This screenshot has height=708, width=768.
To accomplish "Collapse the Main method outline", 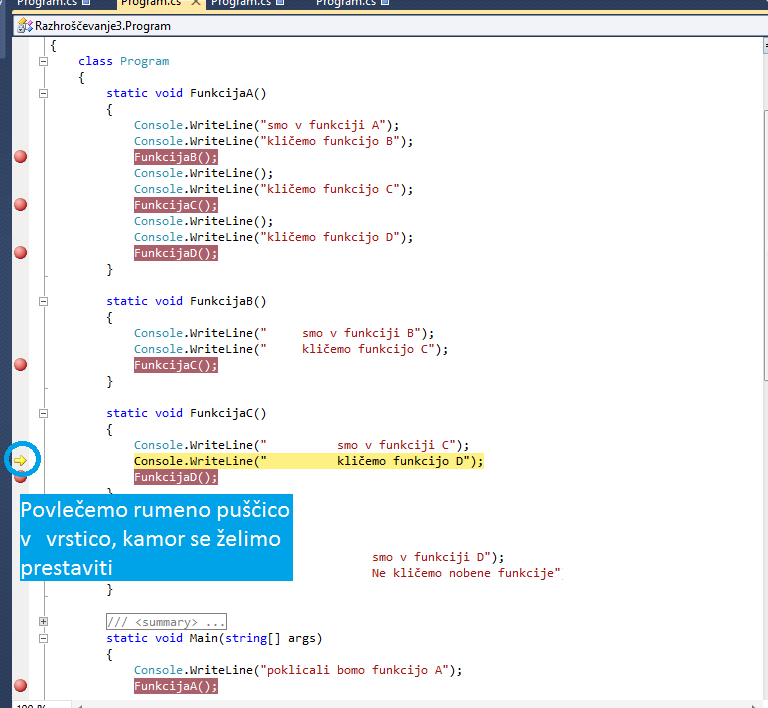I will click(43, 637).
